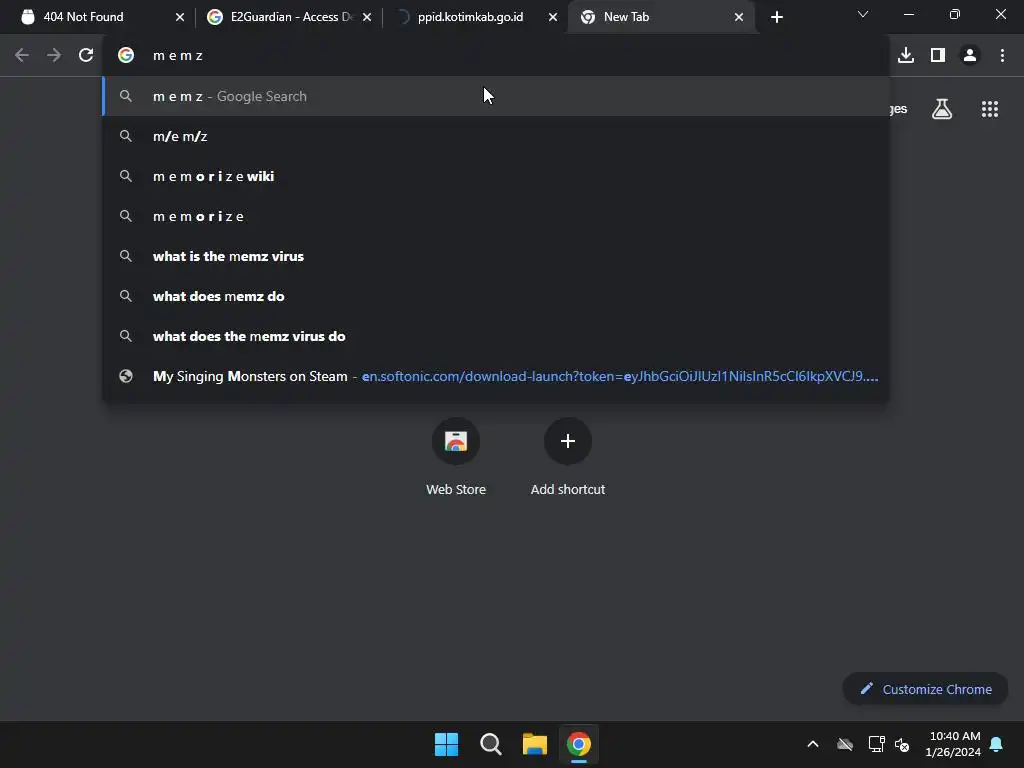
Task: Select 'what does memz do' suggestion
Action: coord(496,296)
